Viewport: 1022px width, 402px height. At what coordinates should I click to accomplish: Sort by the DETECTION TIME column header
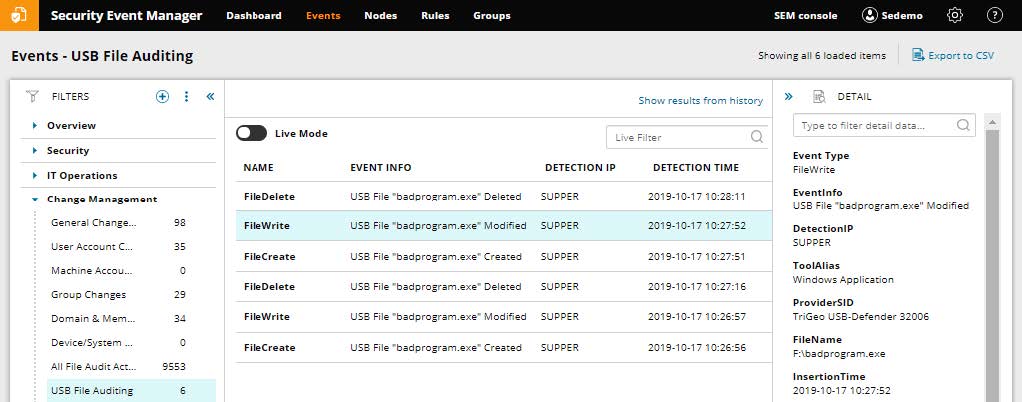pyautogui.click(x=696, y=167)
